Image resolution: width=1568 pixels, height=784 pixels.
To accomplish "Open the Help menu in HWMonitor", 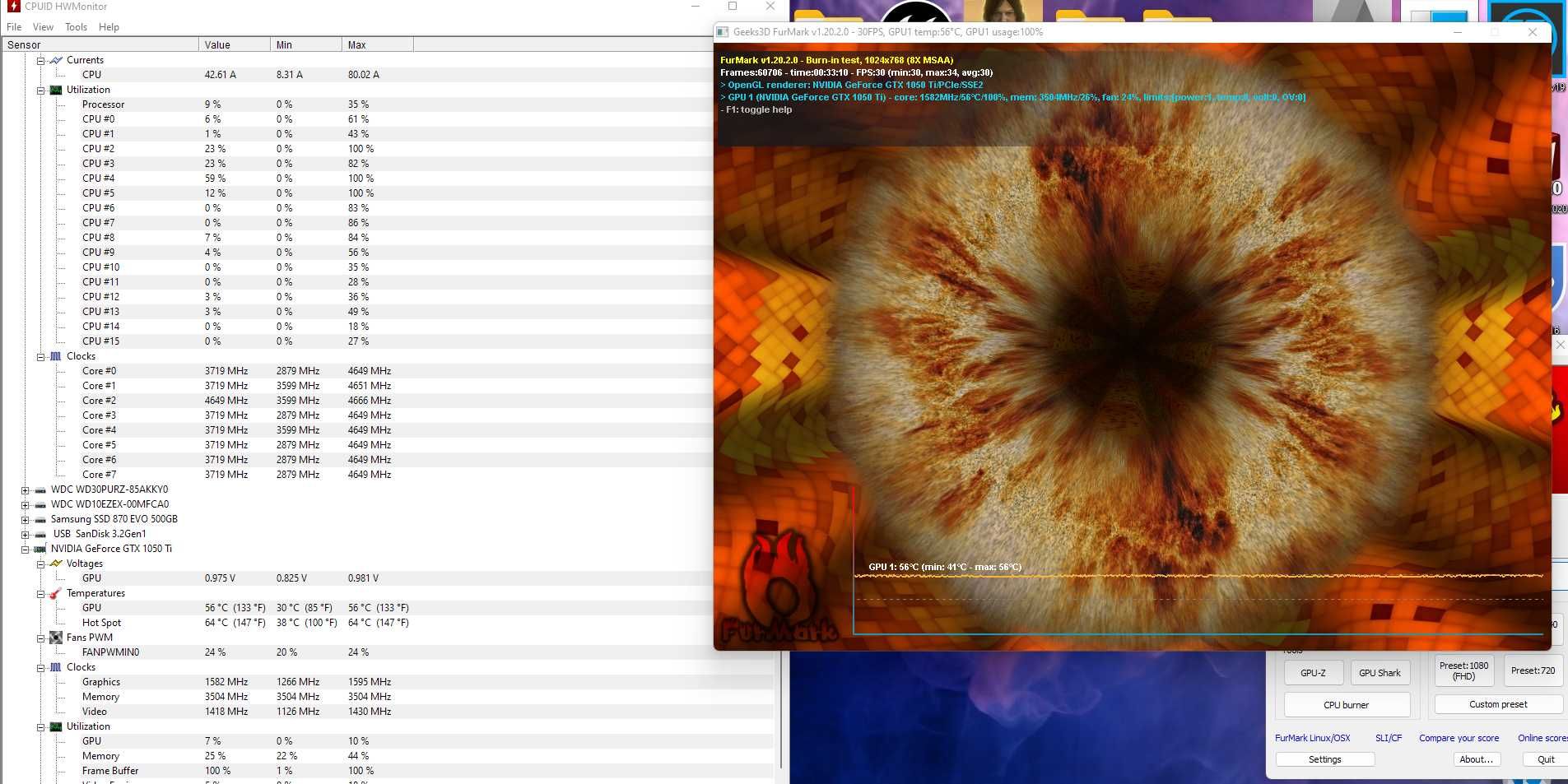I will [109, 27].
